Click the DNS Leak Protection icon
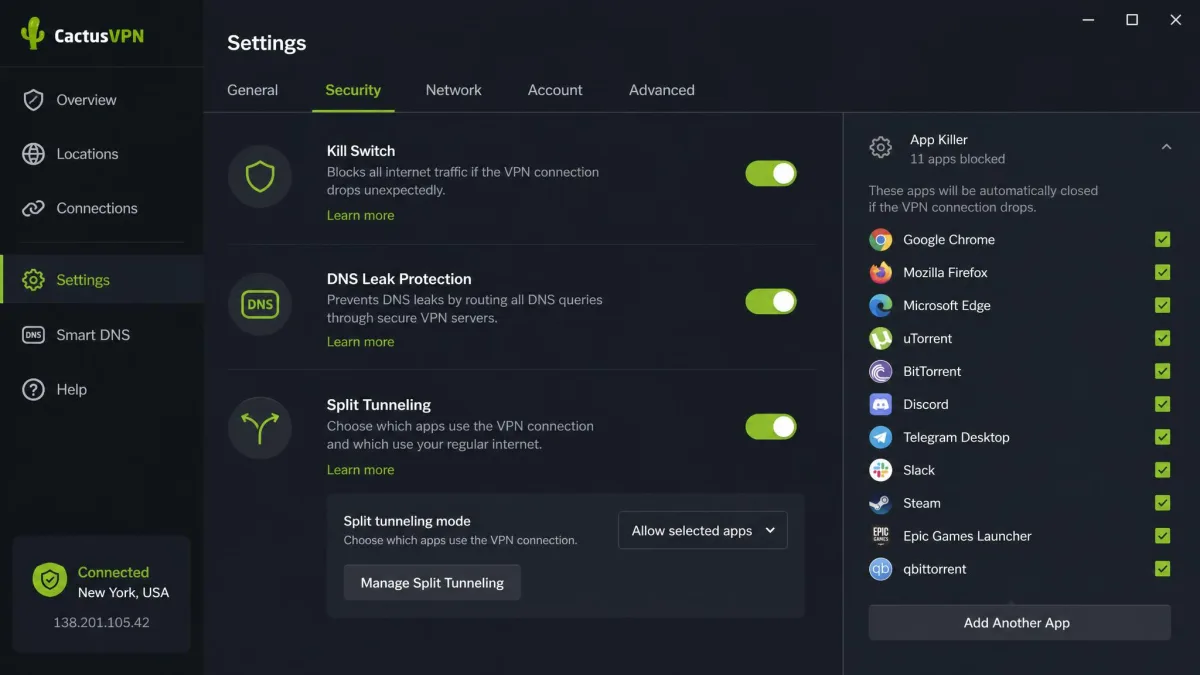The width and height of the screenshot is (1200, 675). [260, 303]
